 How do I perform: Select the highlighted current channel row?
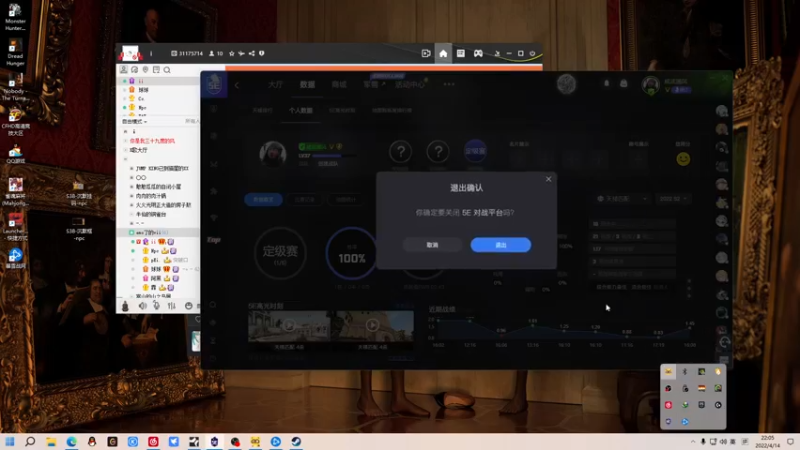pyautogui.click(x=158, y=233)
